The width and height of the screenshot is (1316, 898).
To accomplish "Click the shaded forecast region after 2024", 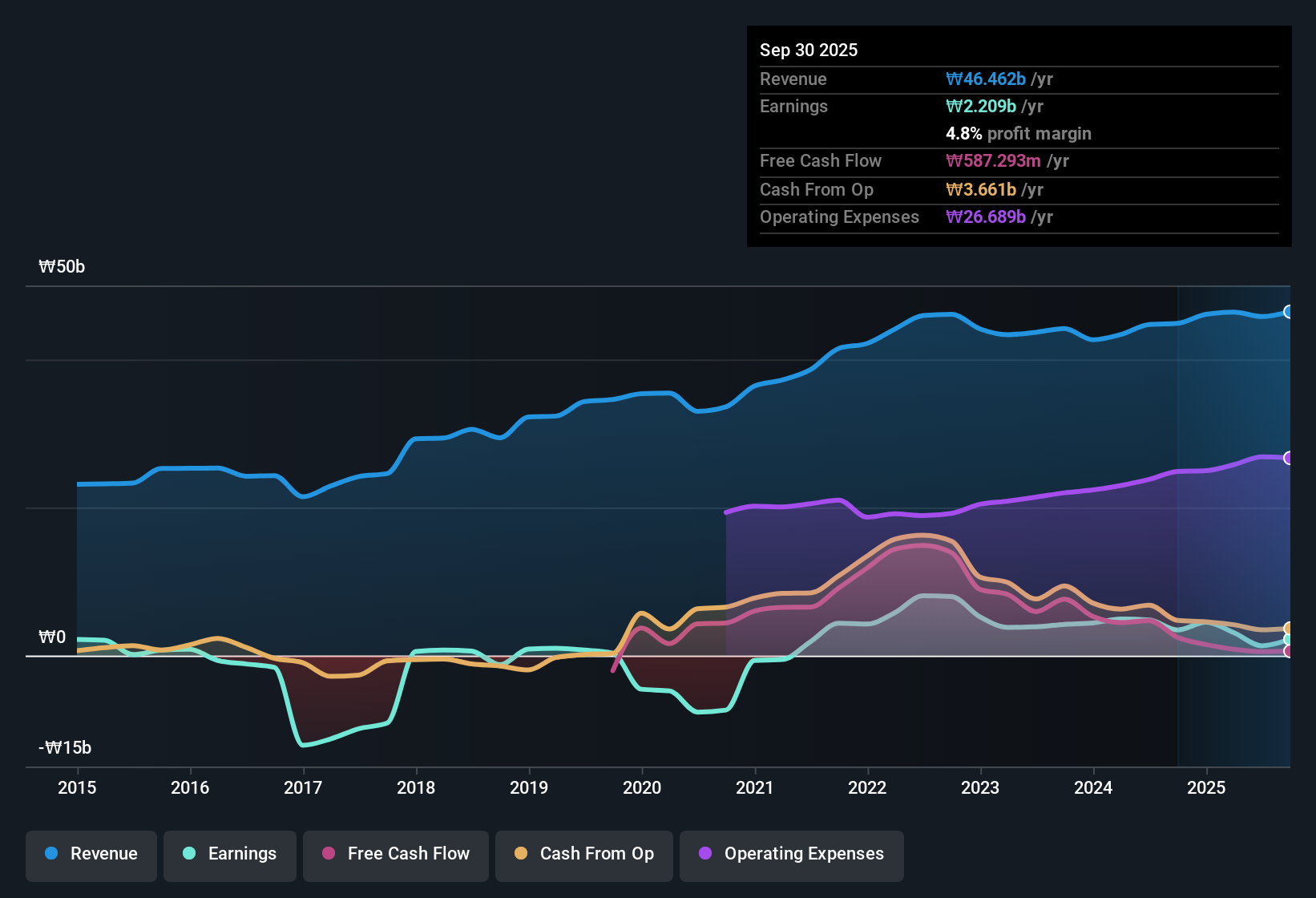I will pos(1234,481).
